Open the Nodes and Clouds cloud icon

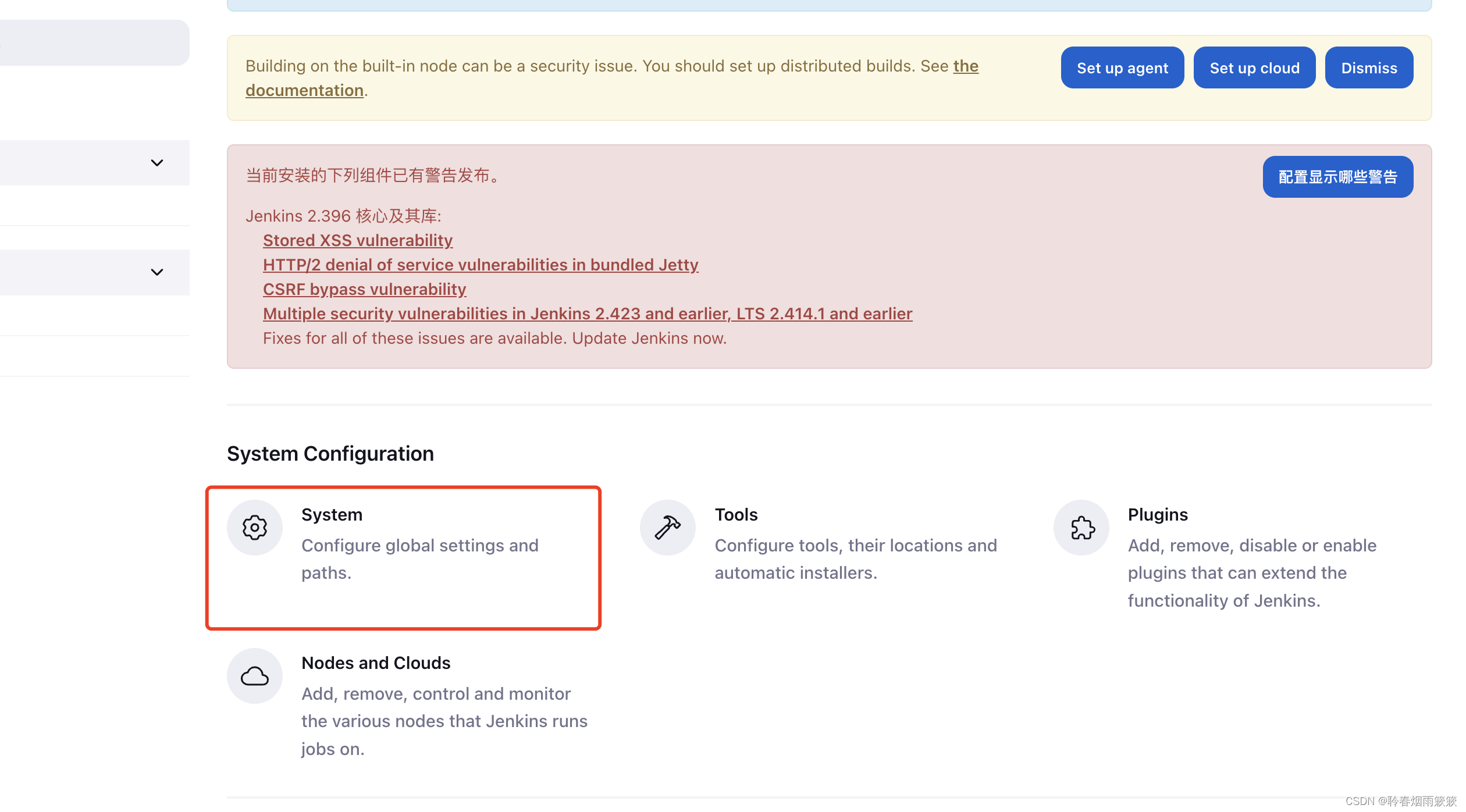click(255, 676)
